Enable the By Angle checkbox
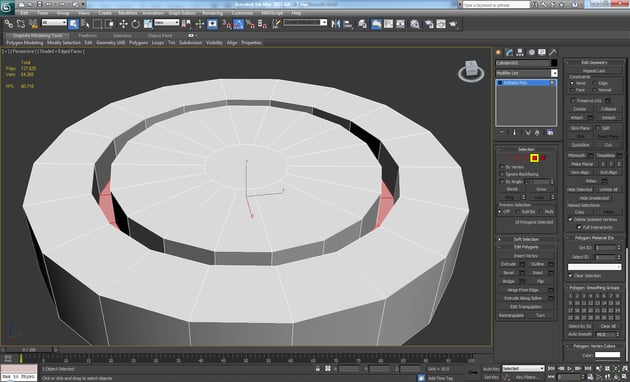The height and width of the screenshot is (382, 630). [x=502, y=182]
